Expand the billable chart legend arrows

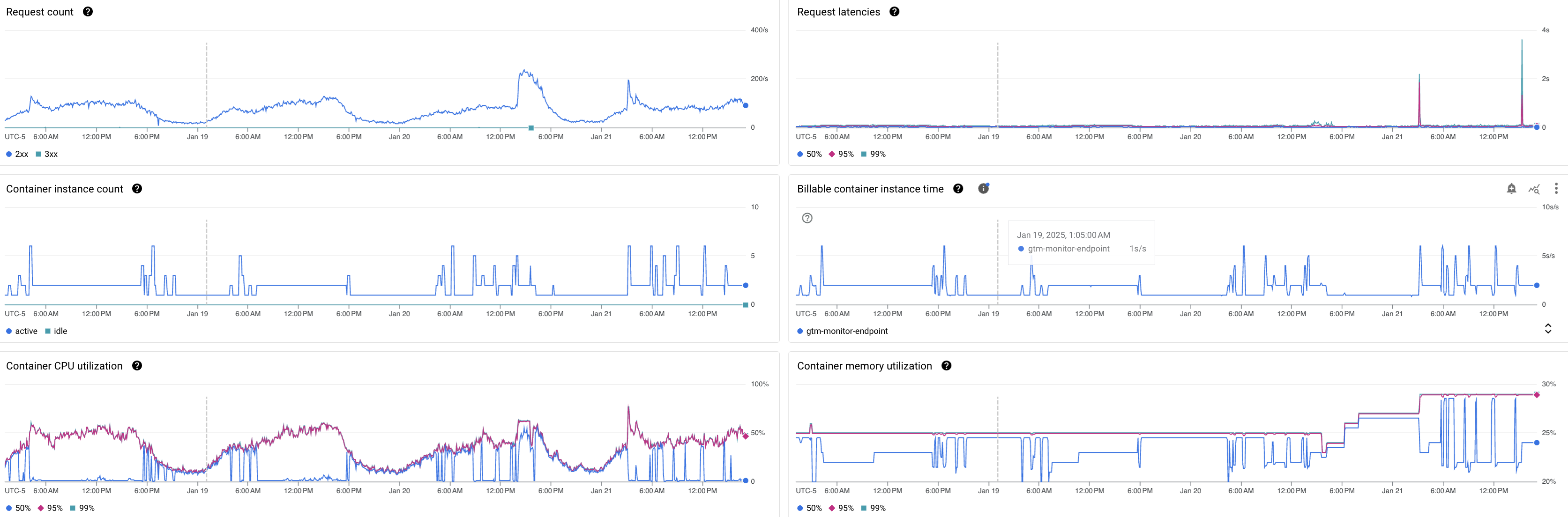point(1548,328)
